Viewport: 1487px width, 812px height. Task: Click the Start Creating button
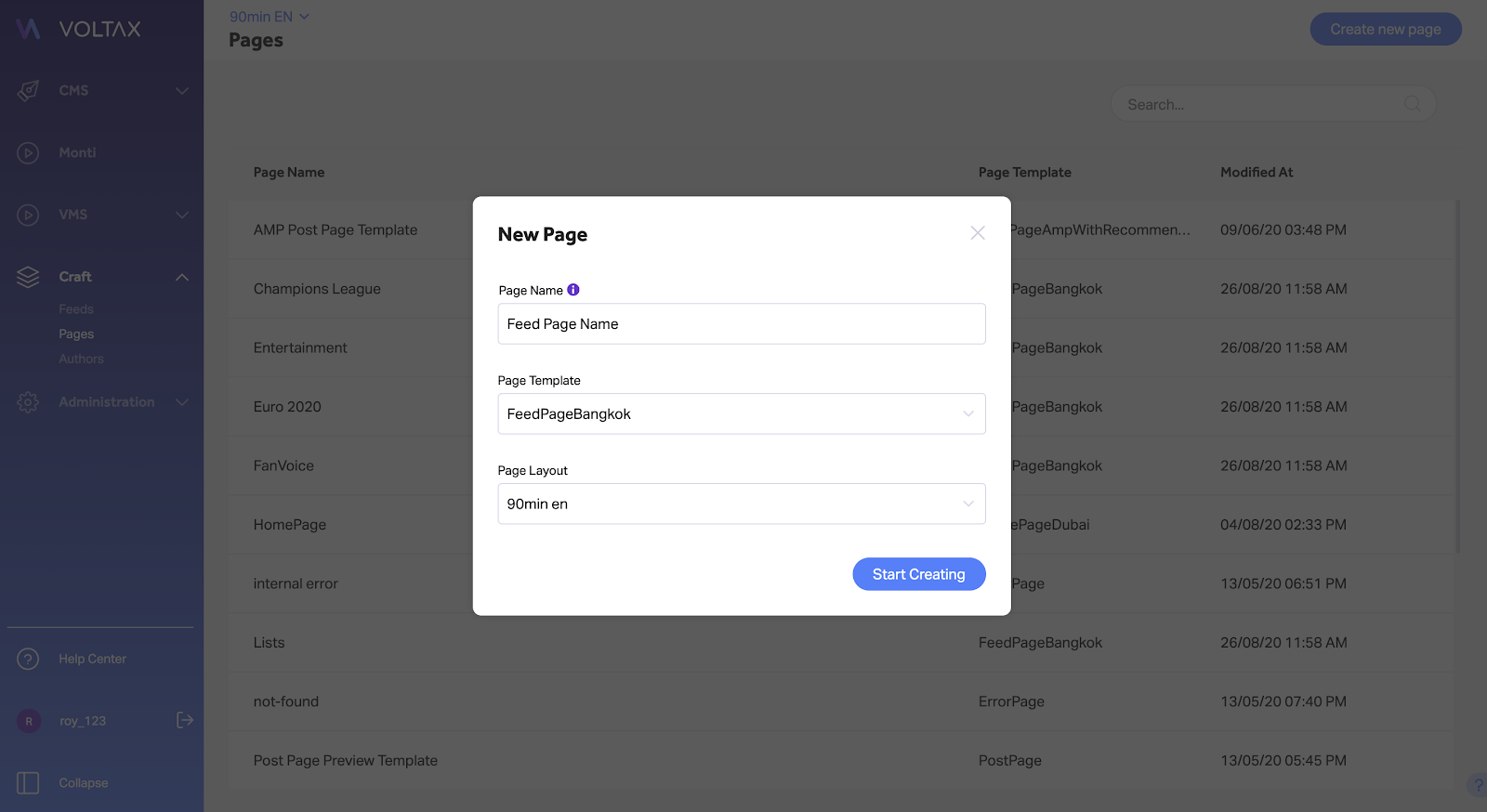click(919, 574)
